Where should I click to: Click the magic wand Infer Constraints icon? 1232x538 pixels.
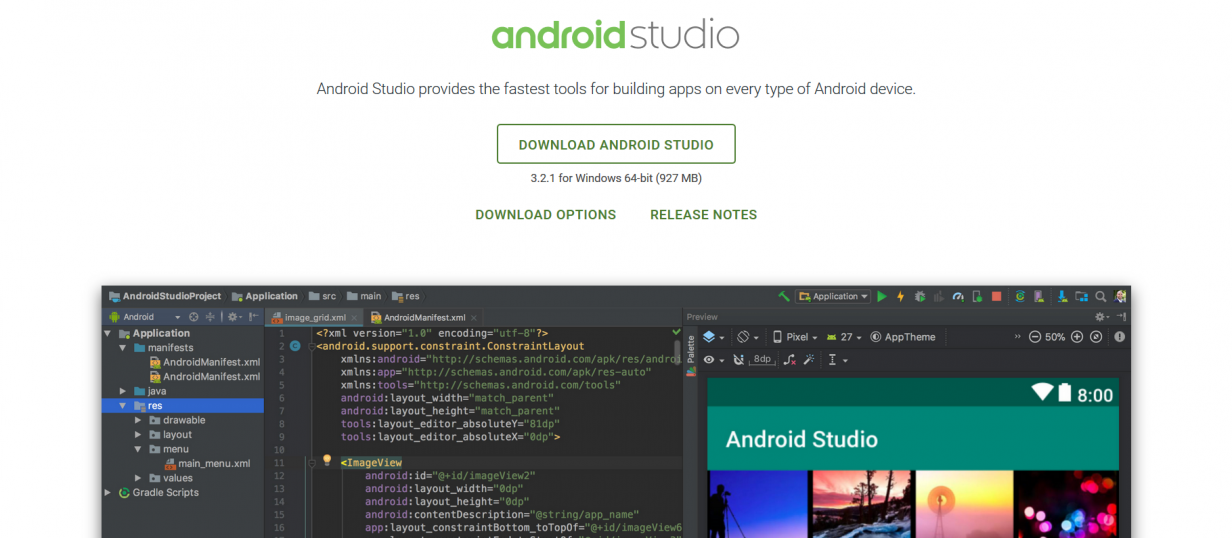pos(808,360)
